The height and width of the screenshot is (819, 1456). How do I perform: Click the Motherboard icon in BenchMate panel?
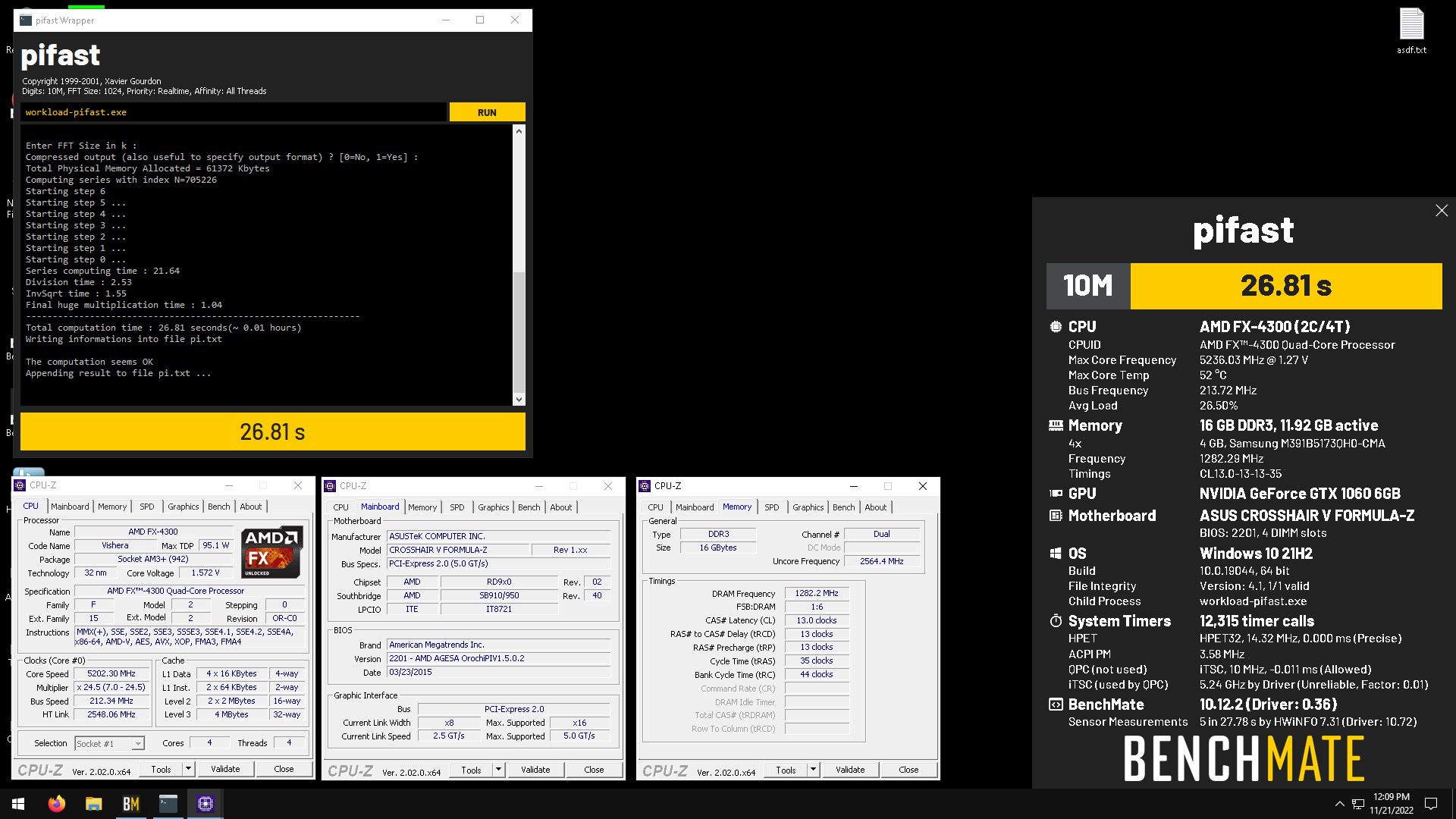tap(1055, 516)
